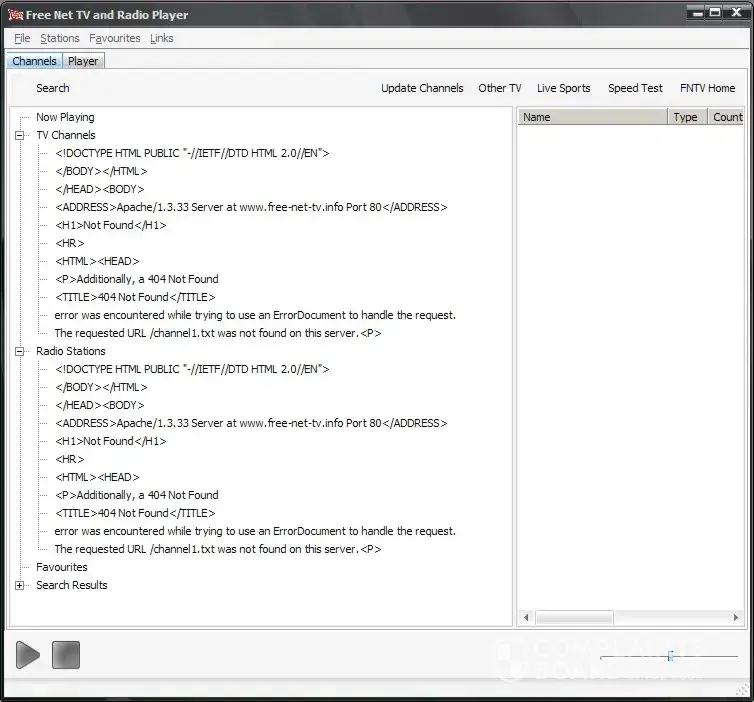754x702 pixels.
Task: Open the Links menu
Action: 161,38
